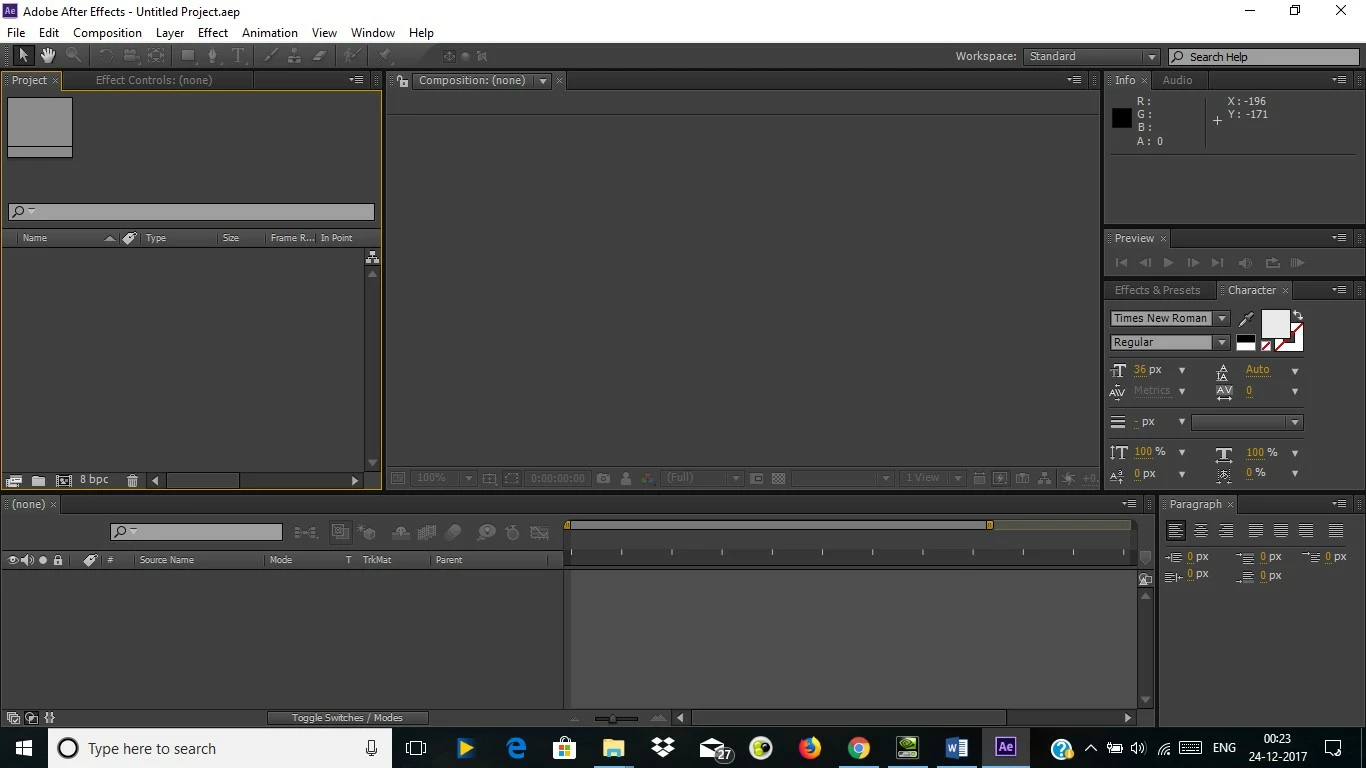The height and width of the screenshot is (768, 1366).
Task: Delete selected project items with trash icon
Action: click(132, 481)
